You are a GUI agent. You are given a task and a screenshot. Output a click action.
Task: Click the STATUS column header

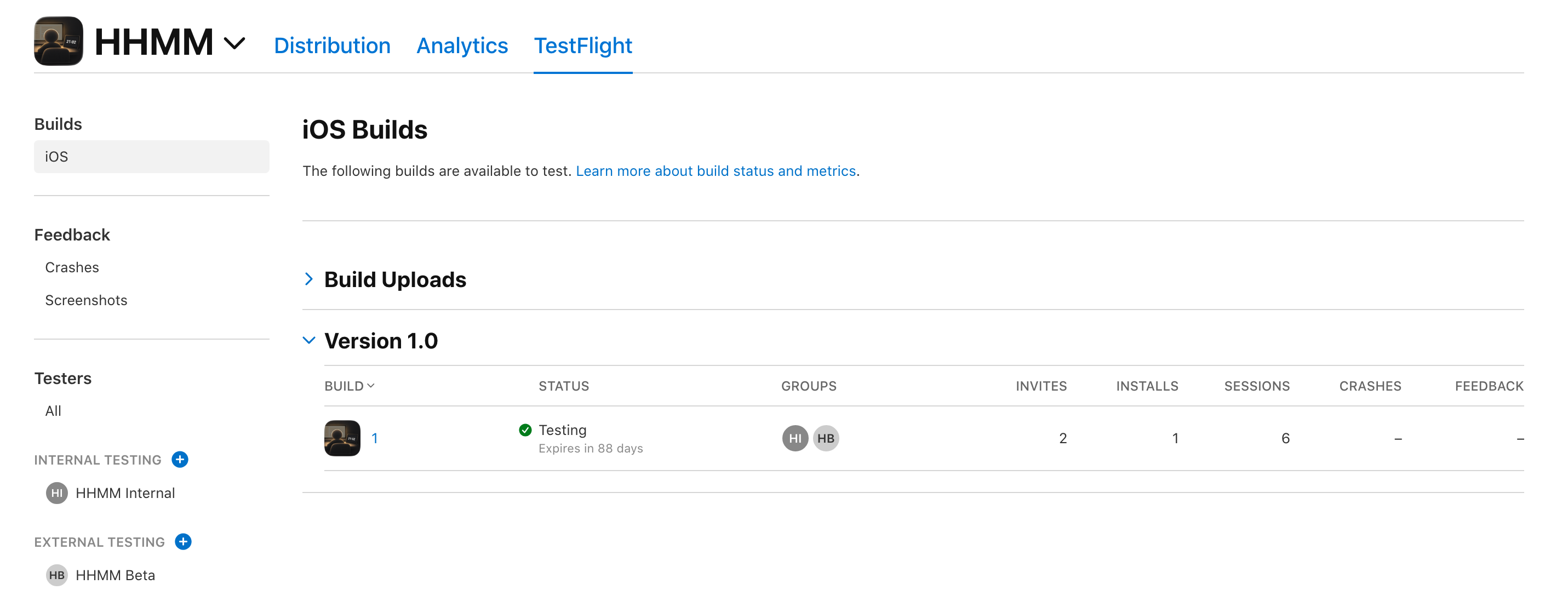564,386
